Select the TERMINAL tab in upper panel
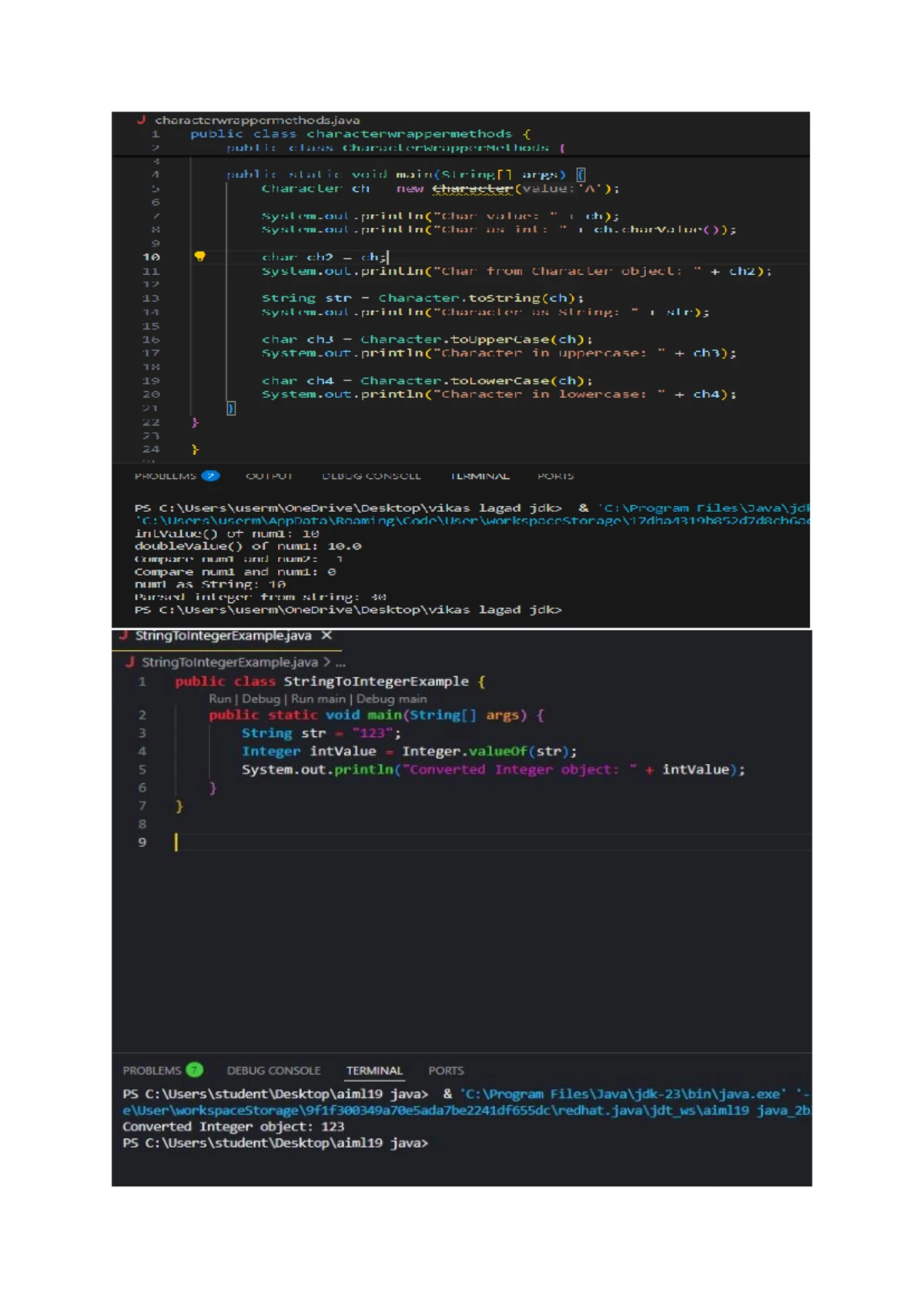The height and width of the screenshot is (1306, 924). coord(480,476)
